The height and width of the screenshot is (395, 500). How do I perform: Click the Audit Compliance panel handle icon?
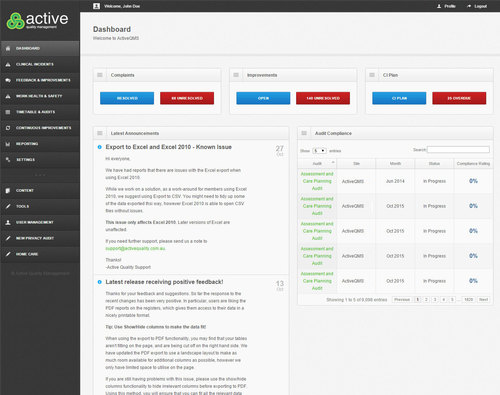(304, 133)
